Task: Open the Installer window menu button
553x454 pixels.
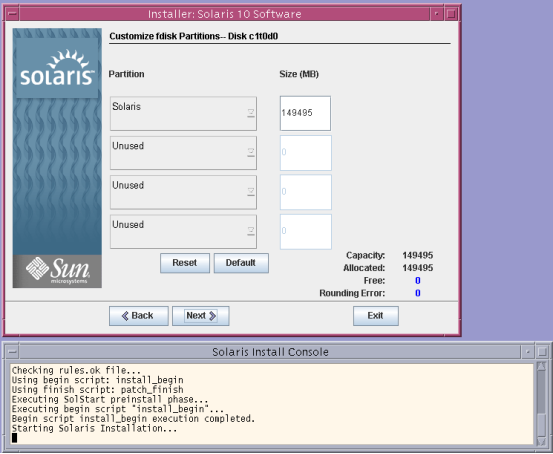Action: point(12,14)
